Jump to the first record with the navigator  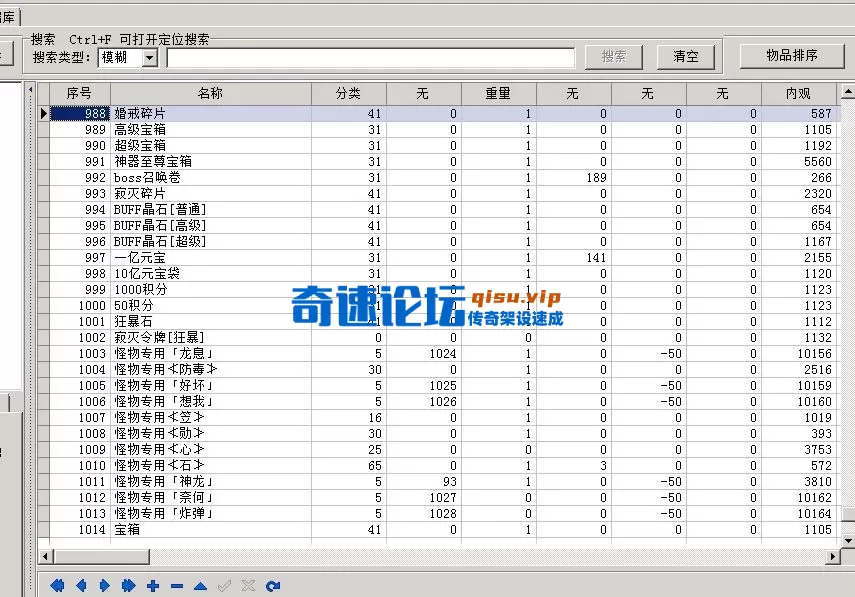click(x=57, y=585)
